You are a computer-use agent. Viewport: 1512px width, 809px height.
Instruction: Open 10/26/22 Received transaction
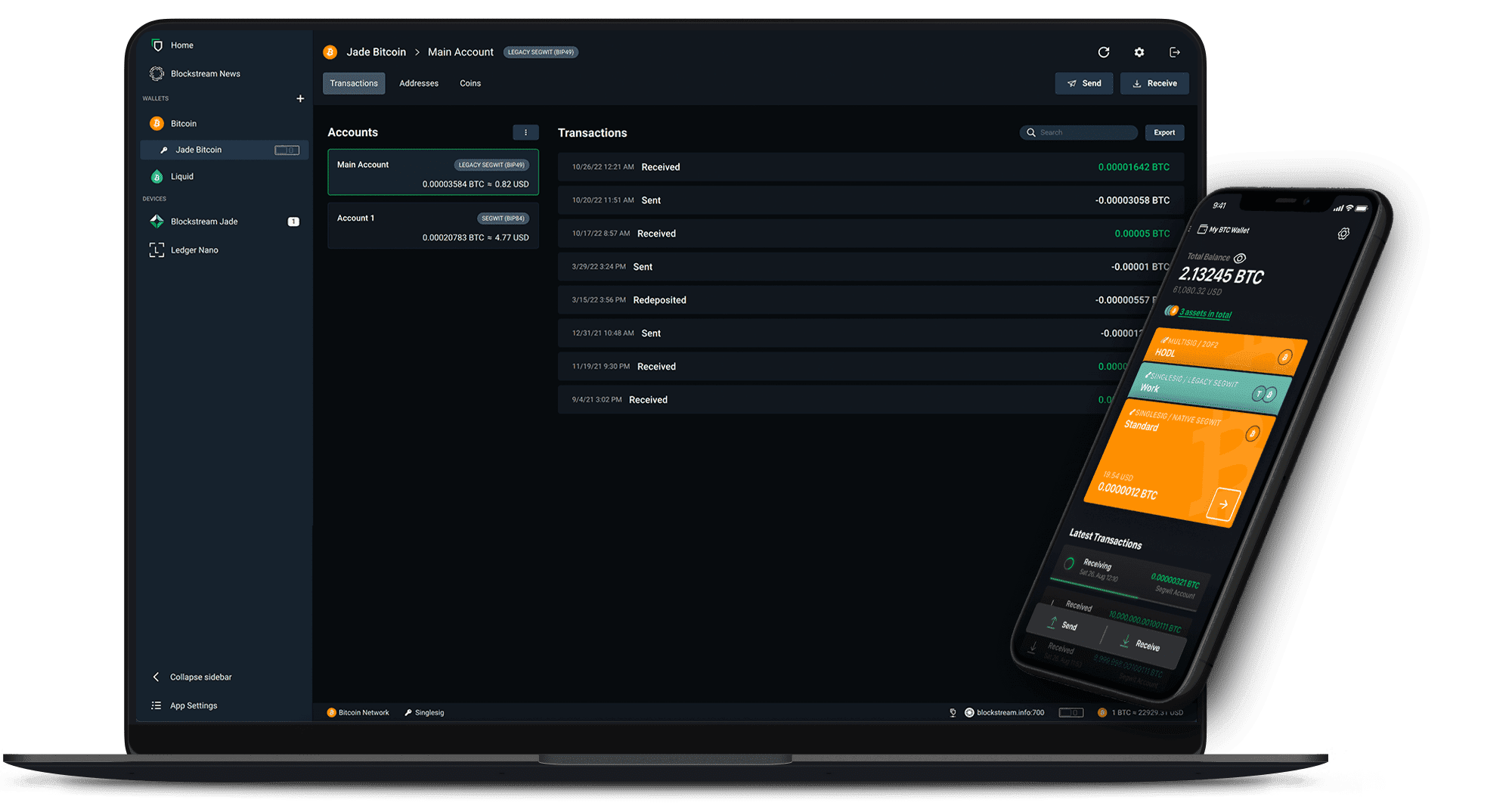tap(871, 167)
